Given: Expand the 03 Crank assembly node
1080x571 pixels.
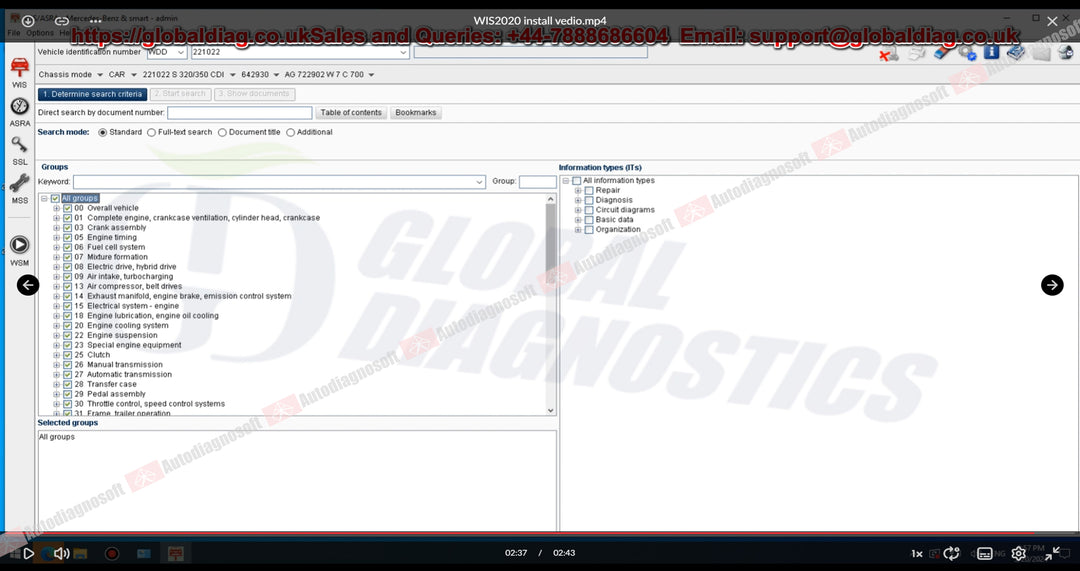Looking at the screenshot, I should 56,228.
